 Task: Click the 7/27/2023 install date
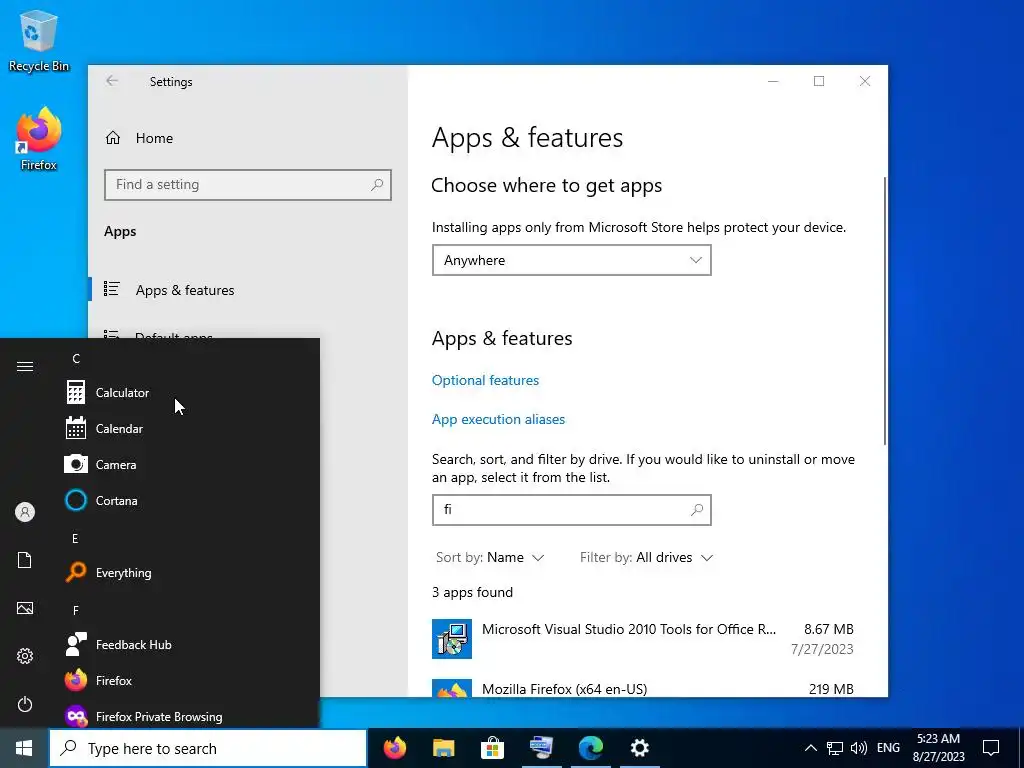[x=822, y=648]
